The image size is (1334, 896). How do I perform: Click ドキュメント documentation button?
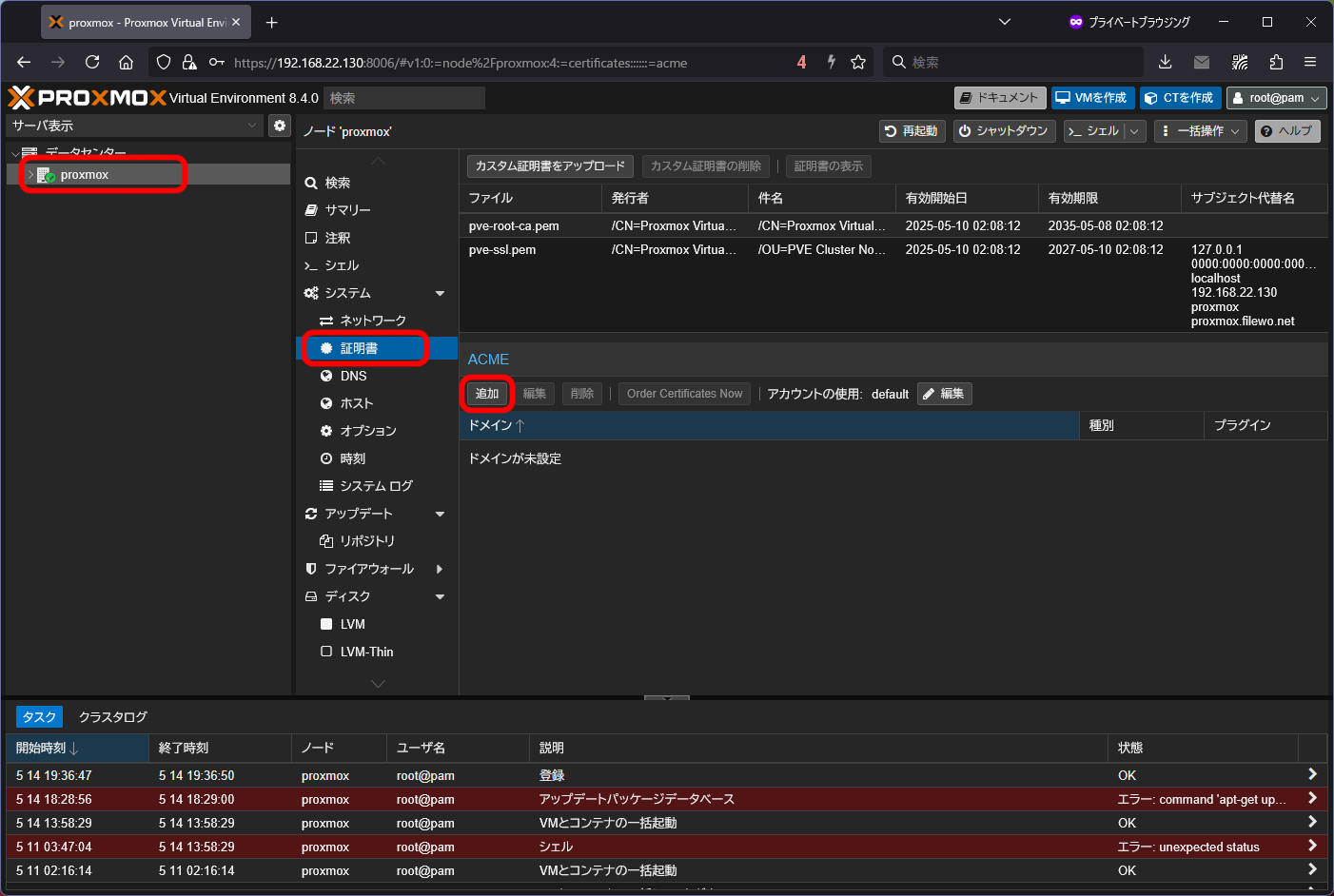pos(1000,98)
